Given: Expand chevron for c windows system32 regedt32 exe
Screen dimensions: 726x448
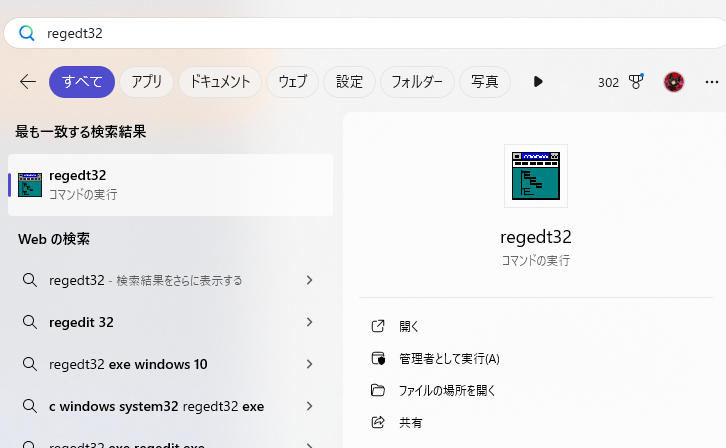Looking at the screenshot, I should (309, 406).
